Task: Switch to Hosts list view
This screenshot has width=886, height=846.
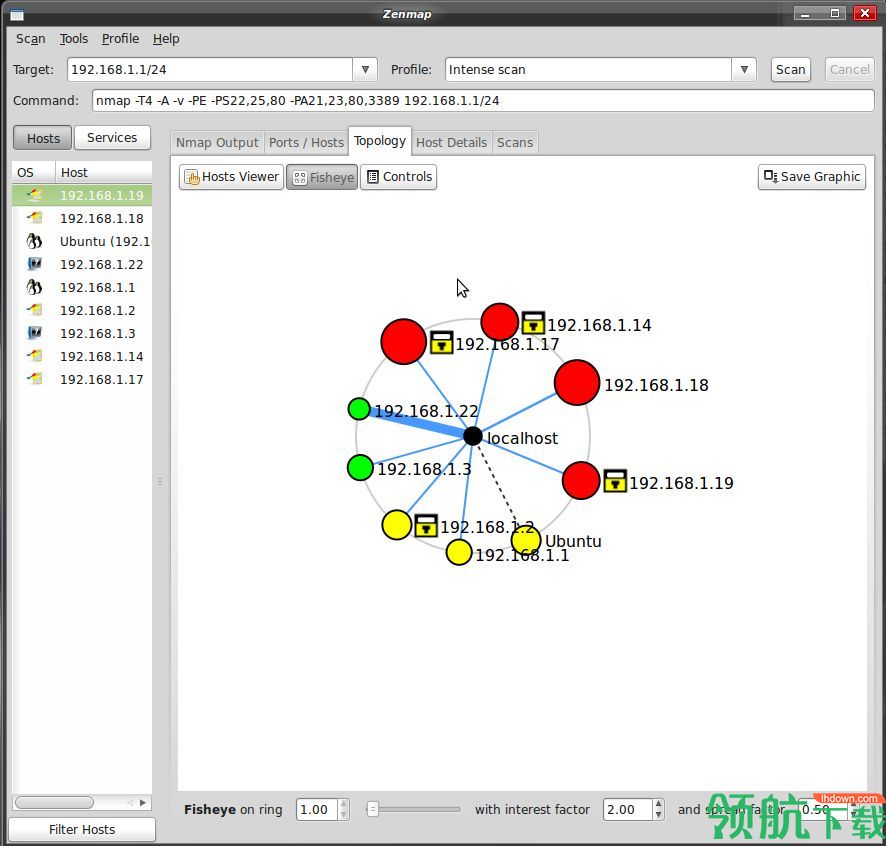Action: tap(42, 138)
